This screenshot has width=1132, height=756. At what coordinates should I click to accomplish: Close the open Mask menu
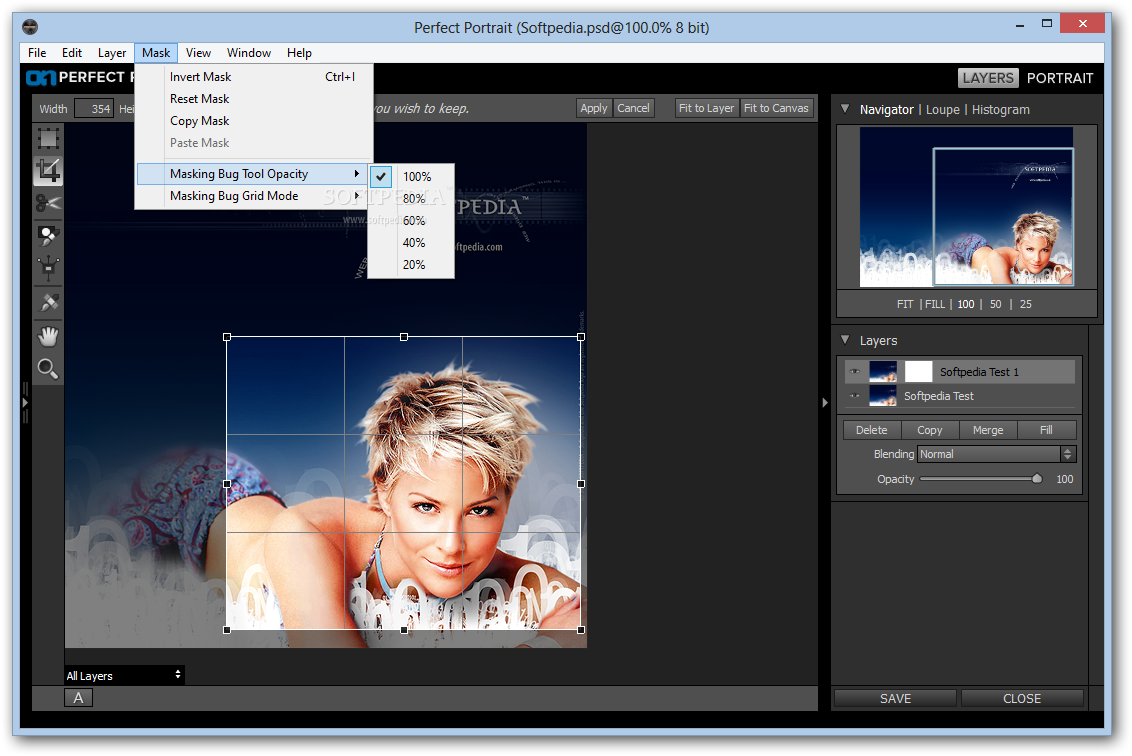[156, 53]
